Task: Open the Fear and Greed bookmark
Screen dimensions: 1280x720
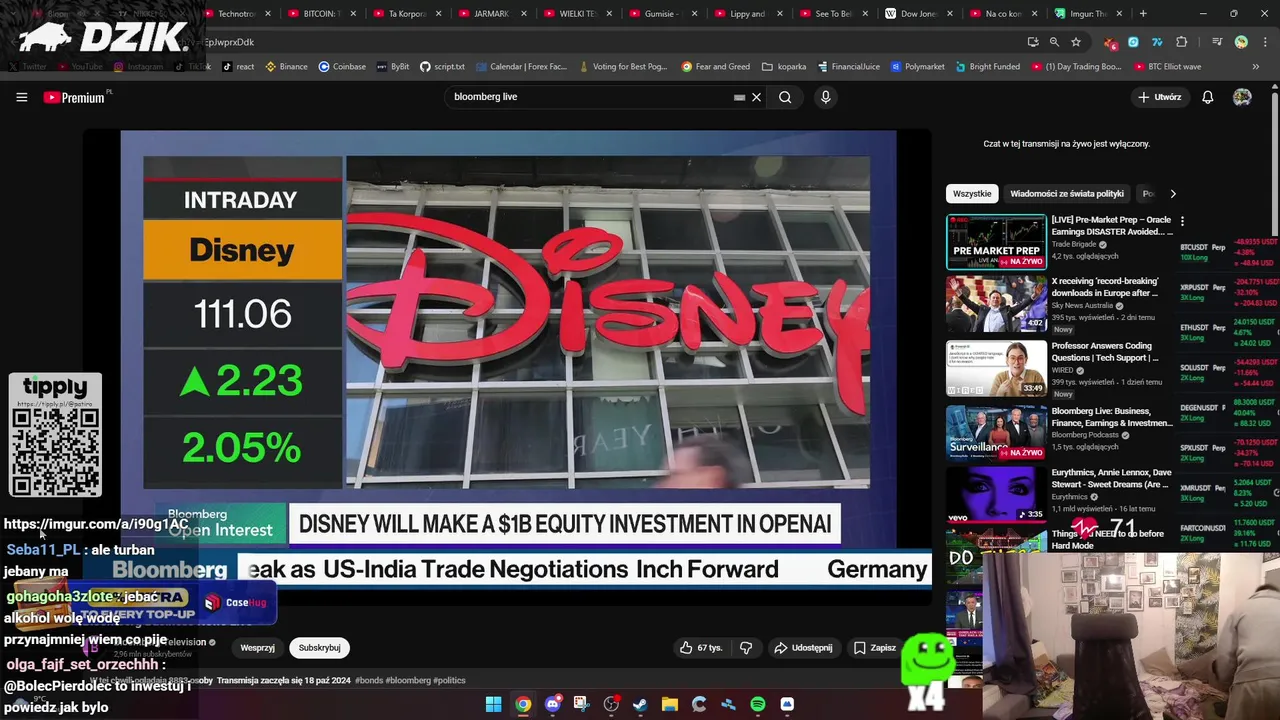Action: (716, 67)
